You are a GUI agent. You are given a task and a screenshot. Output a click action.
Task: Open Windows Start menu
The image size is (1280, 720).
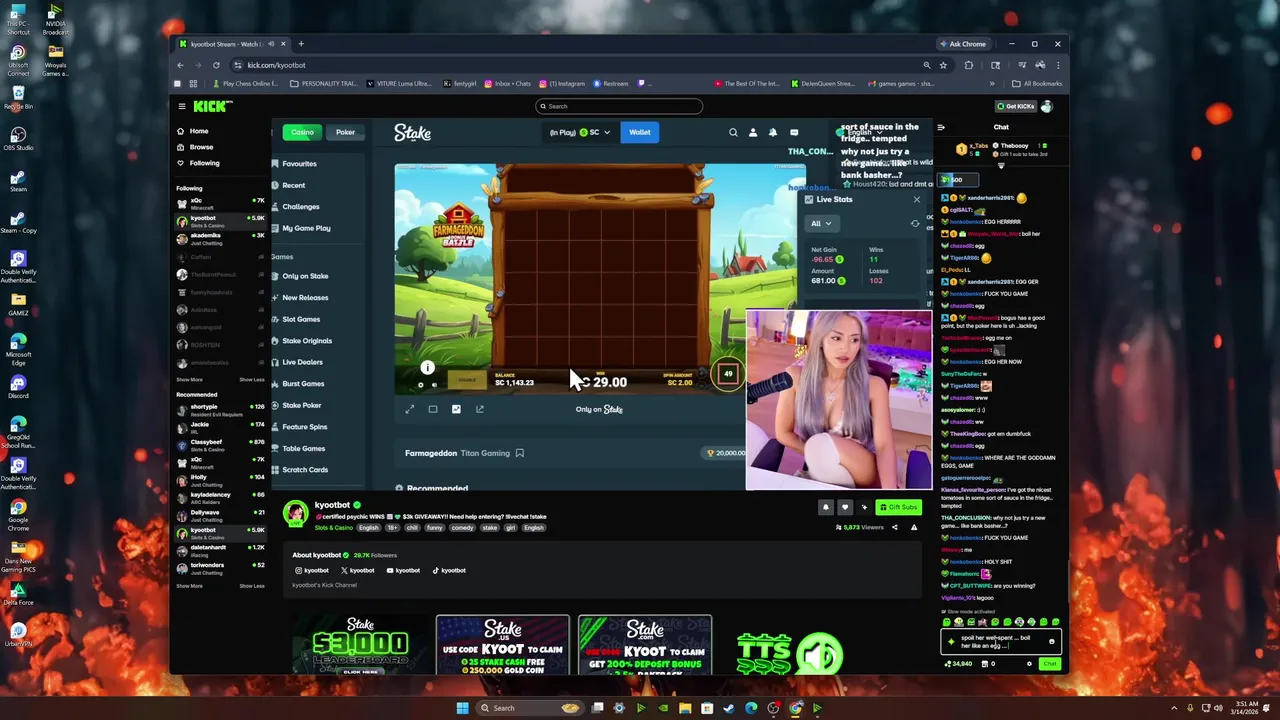[462, 708]
